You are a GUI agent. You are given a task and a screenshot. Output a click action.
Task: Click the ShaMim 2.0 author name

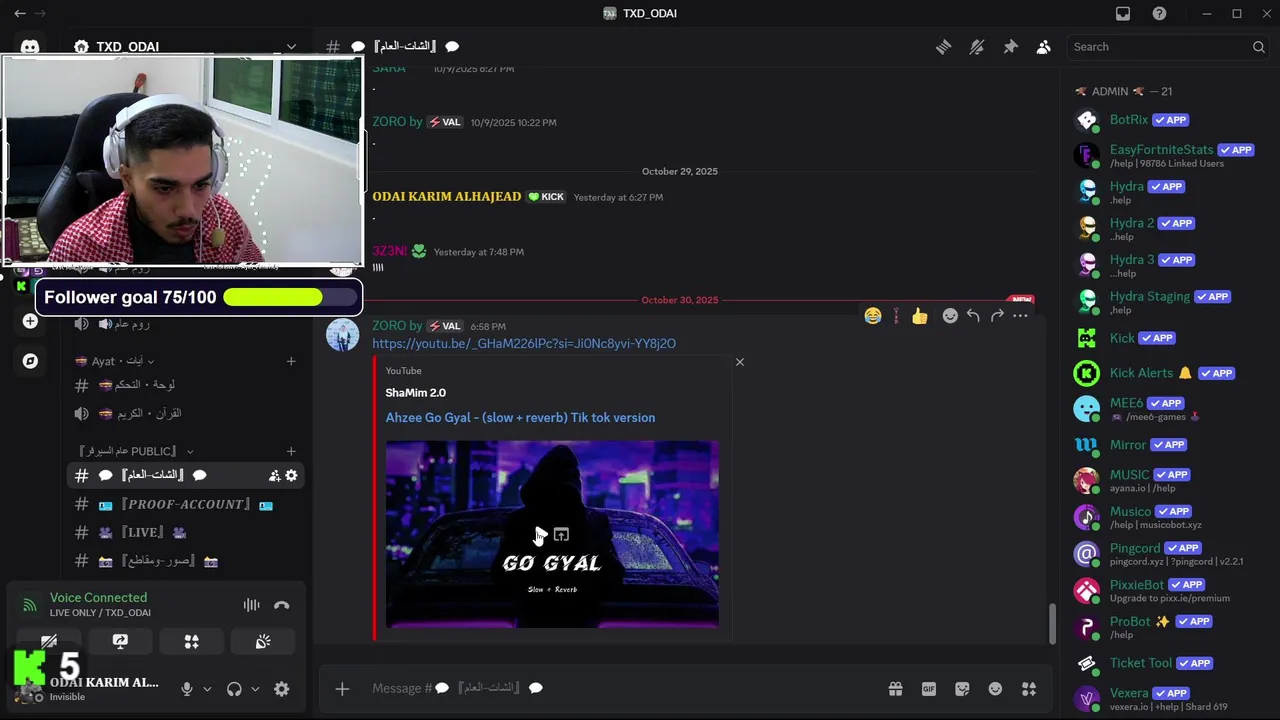click(416, 393)
